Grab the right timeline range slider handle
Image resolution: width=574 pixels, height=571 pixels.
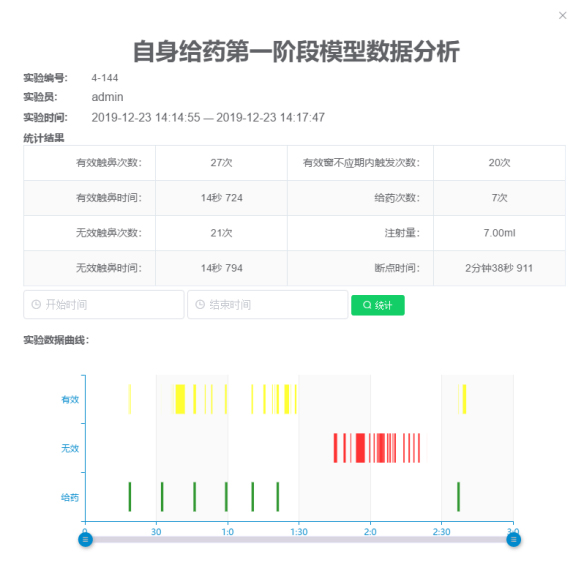coord(514,540)
